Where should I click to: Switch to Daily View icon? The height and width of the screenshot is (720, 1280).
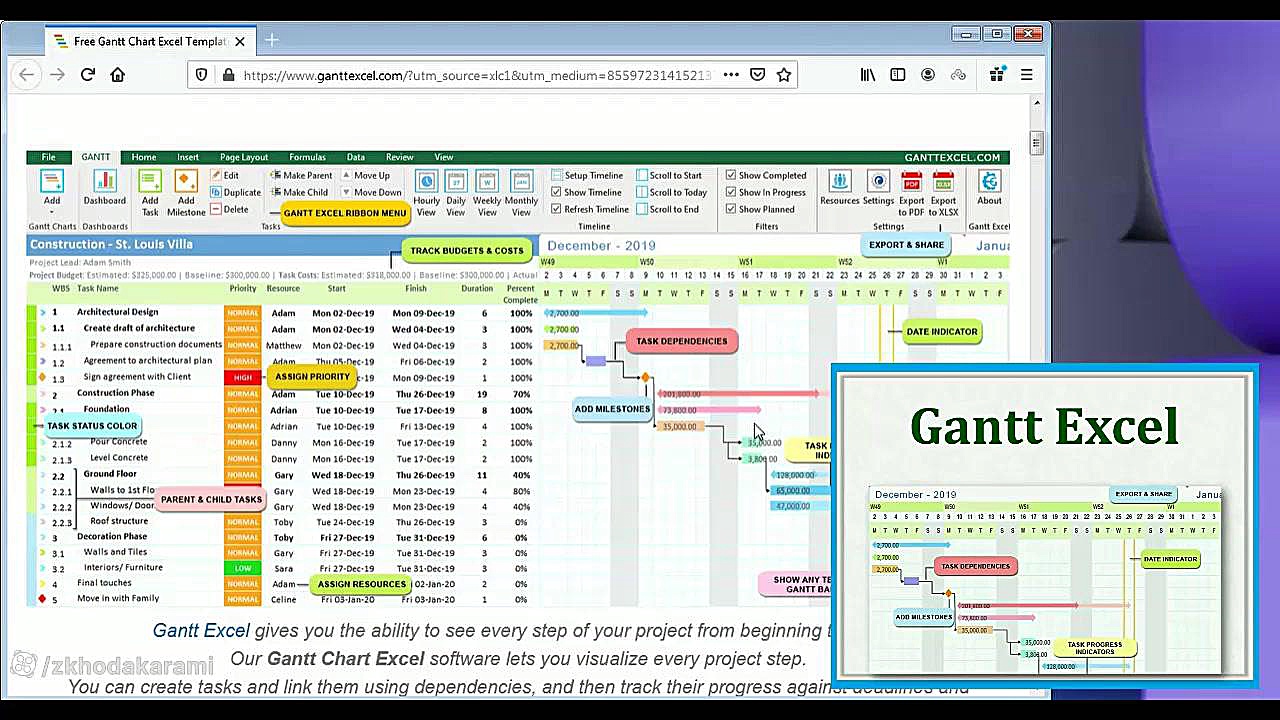pos(456,181)
